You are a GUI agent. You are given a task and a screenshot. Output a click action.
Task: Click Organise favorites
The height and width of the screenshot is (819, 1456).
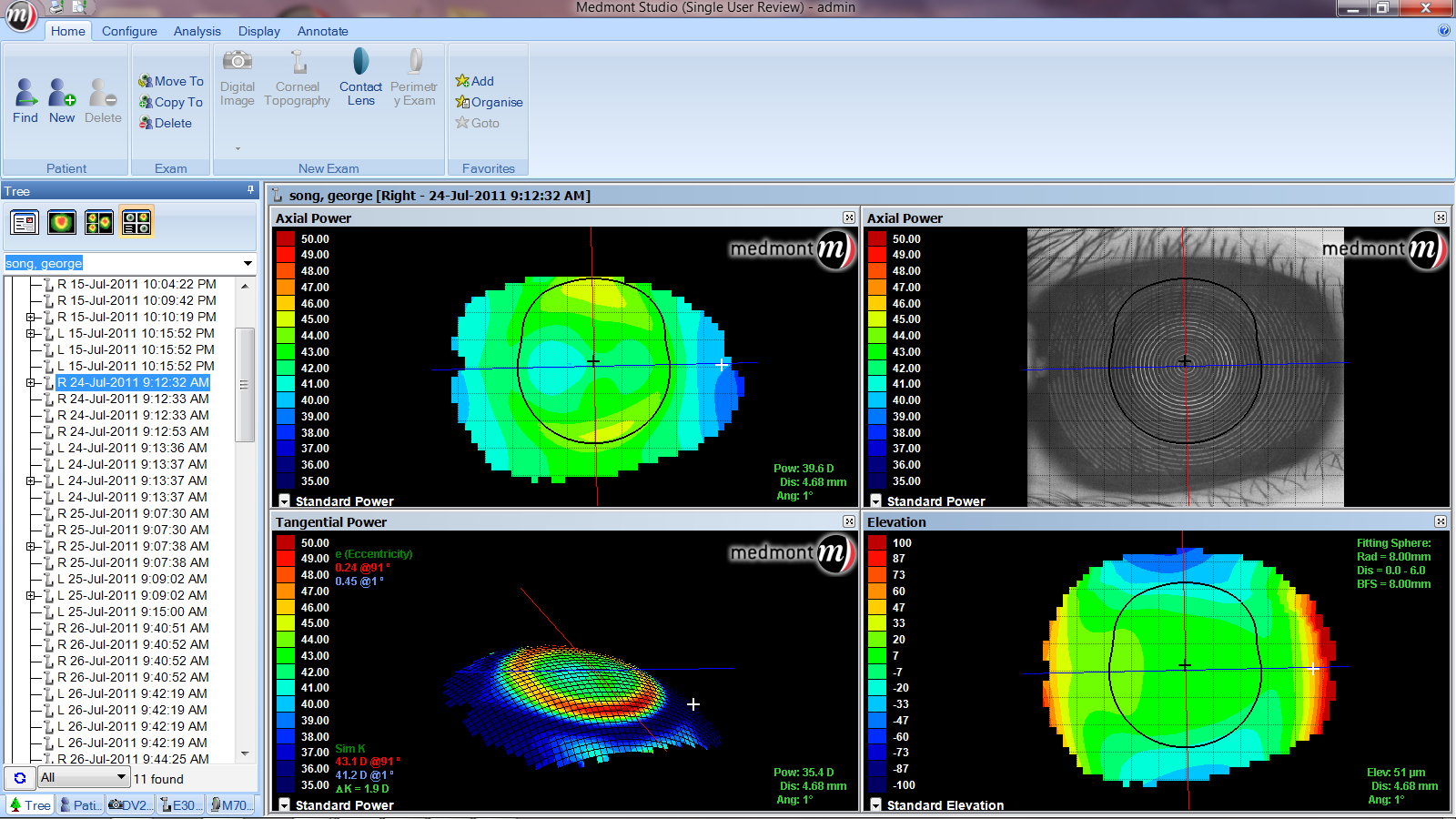click(490, 102)
